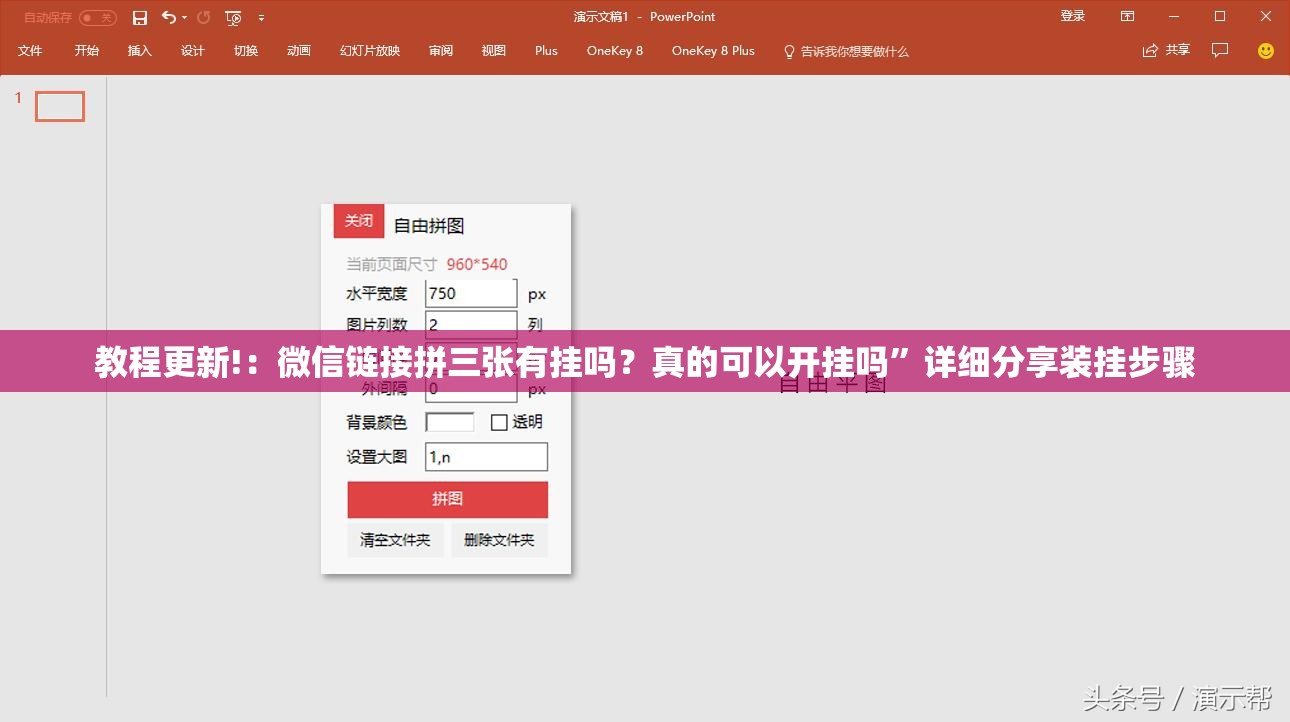Viewport: 1290px width, 722px height.
Task: Click the Redo/Repeat icon
Action: click(203, 17)
